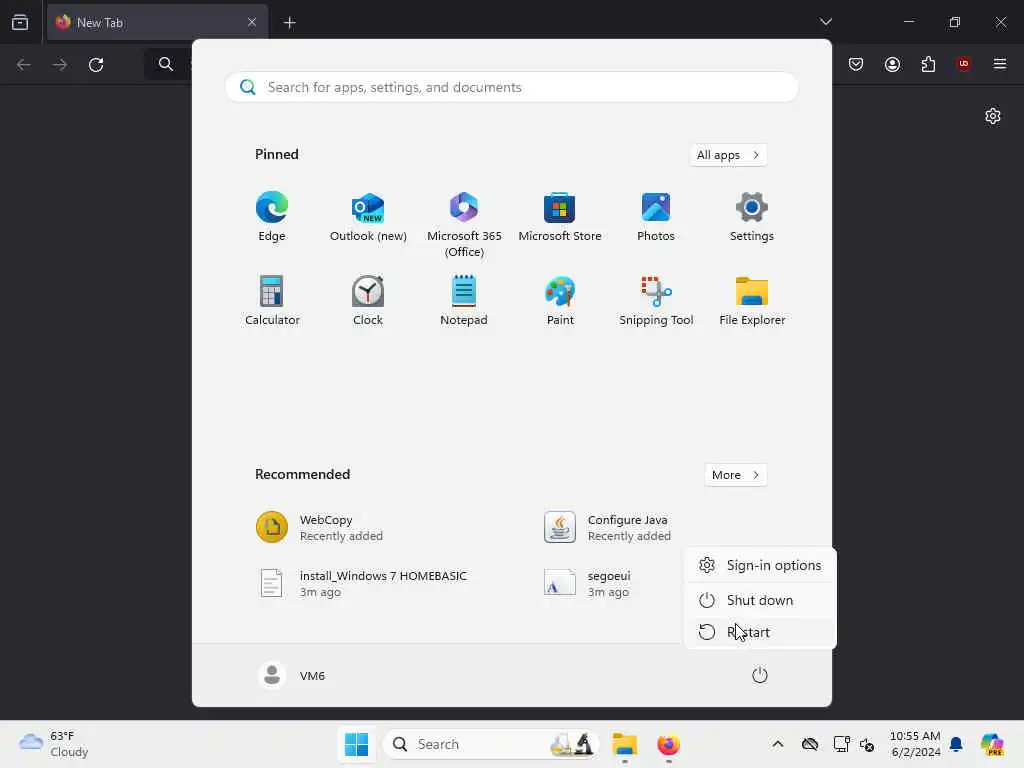Click the Windows Start button on taskbar
This screenshot has height=768, width=1024.
tap(356, 744)
